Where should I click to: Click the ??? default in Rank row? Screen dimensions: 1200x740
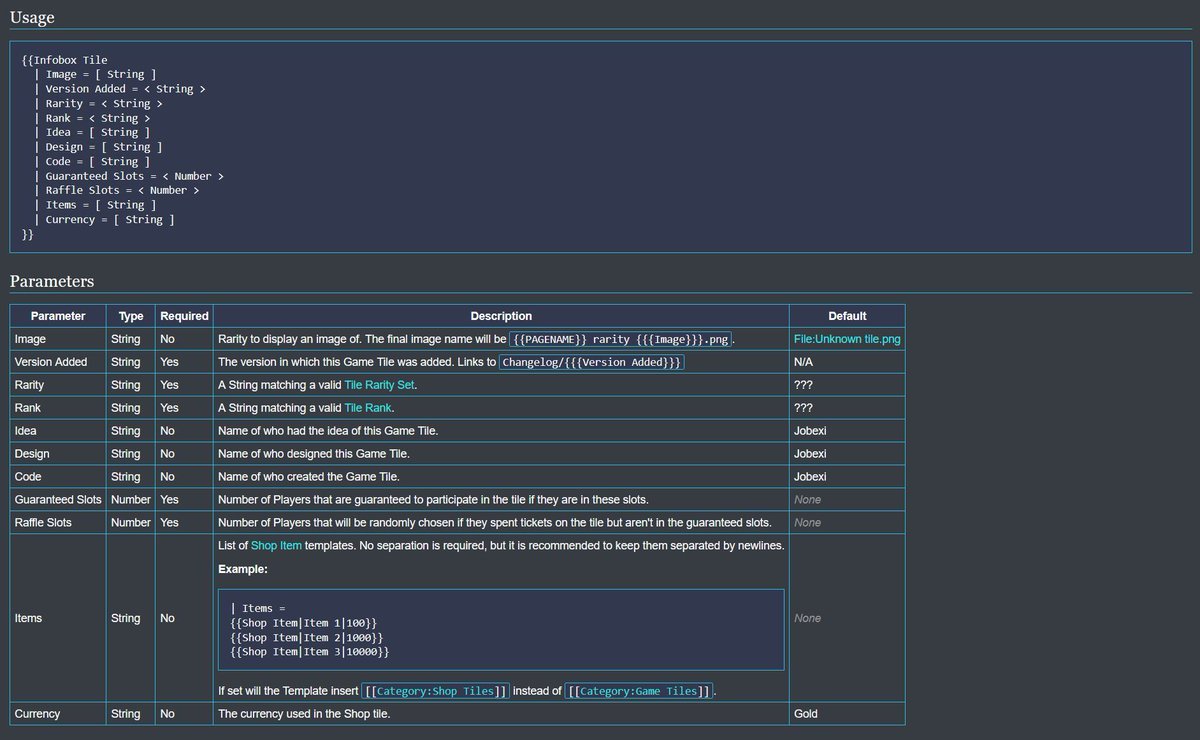click(803, 408)
